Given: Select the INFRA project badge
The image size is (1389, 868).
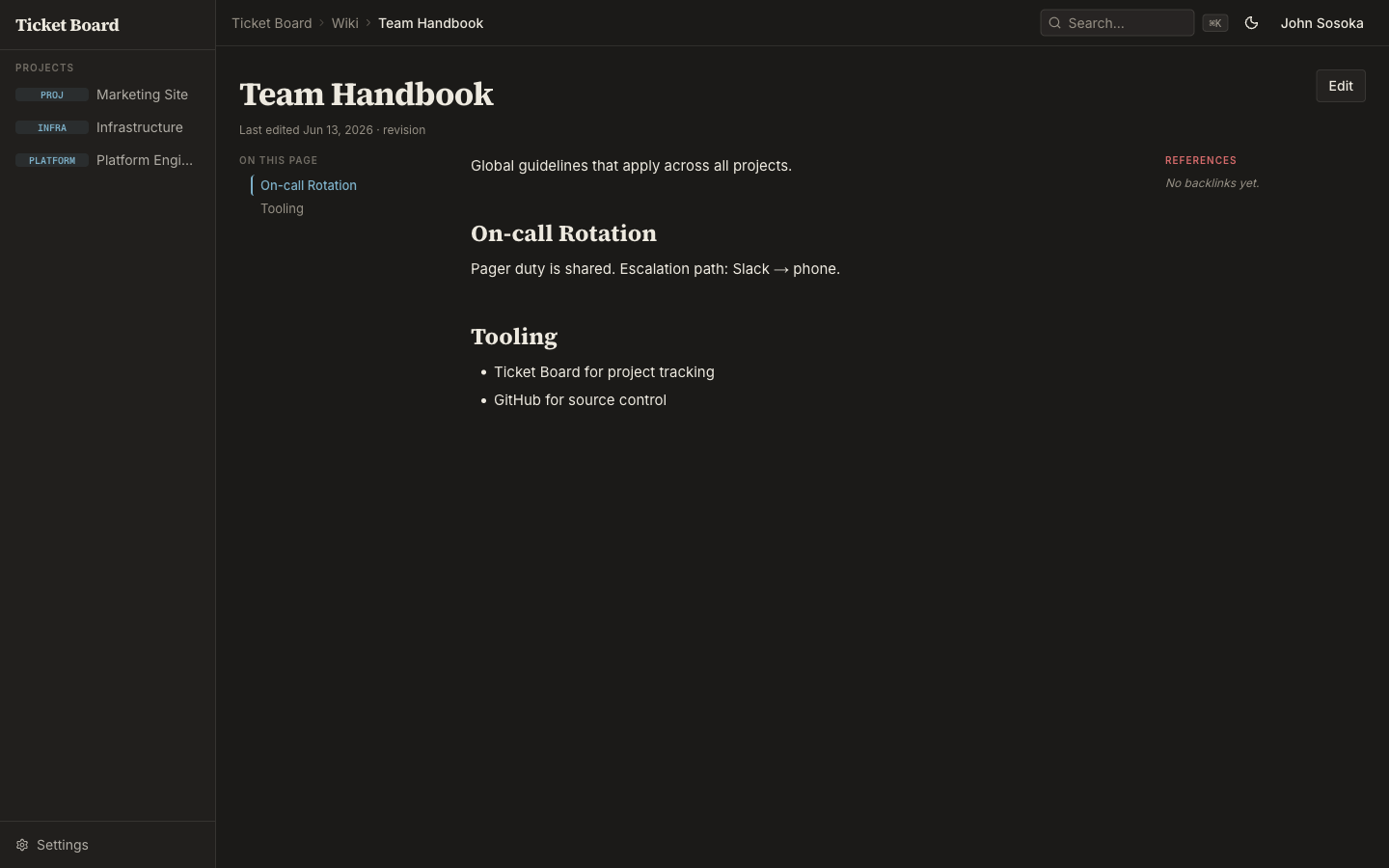Looking at the screenshot, I should (x=52, y=127).
